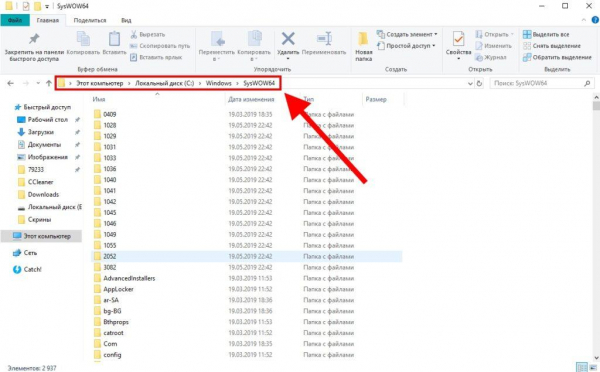Open quick access toolbar customize dropdown
Screen dimensions: 600x372
coord(47,7)
